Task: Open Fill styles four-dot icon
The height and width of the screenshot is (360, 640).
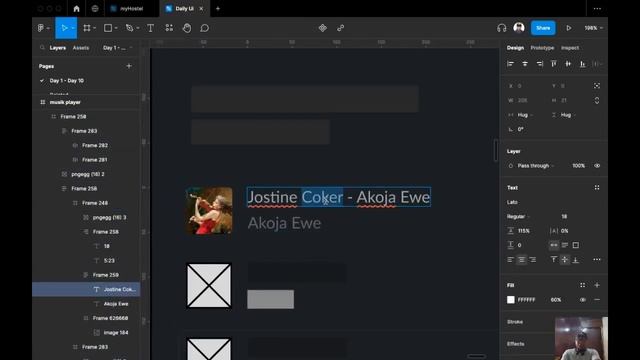Action: pyautogui.click(x=582, y=285)
